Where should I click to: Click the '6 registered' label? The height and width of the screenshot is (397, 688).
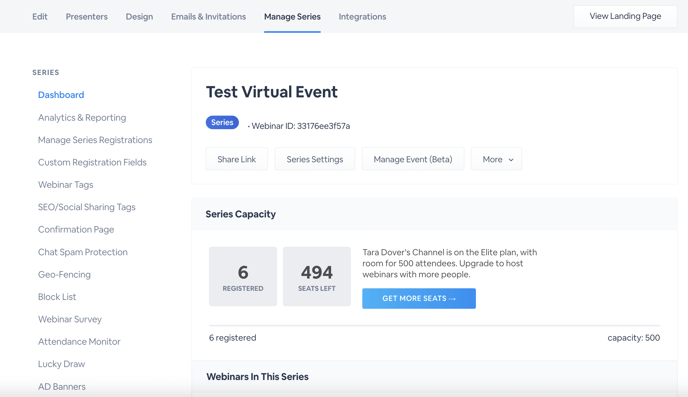click(x=233, y=338)
